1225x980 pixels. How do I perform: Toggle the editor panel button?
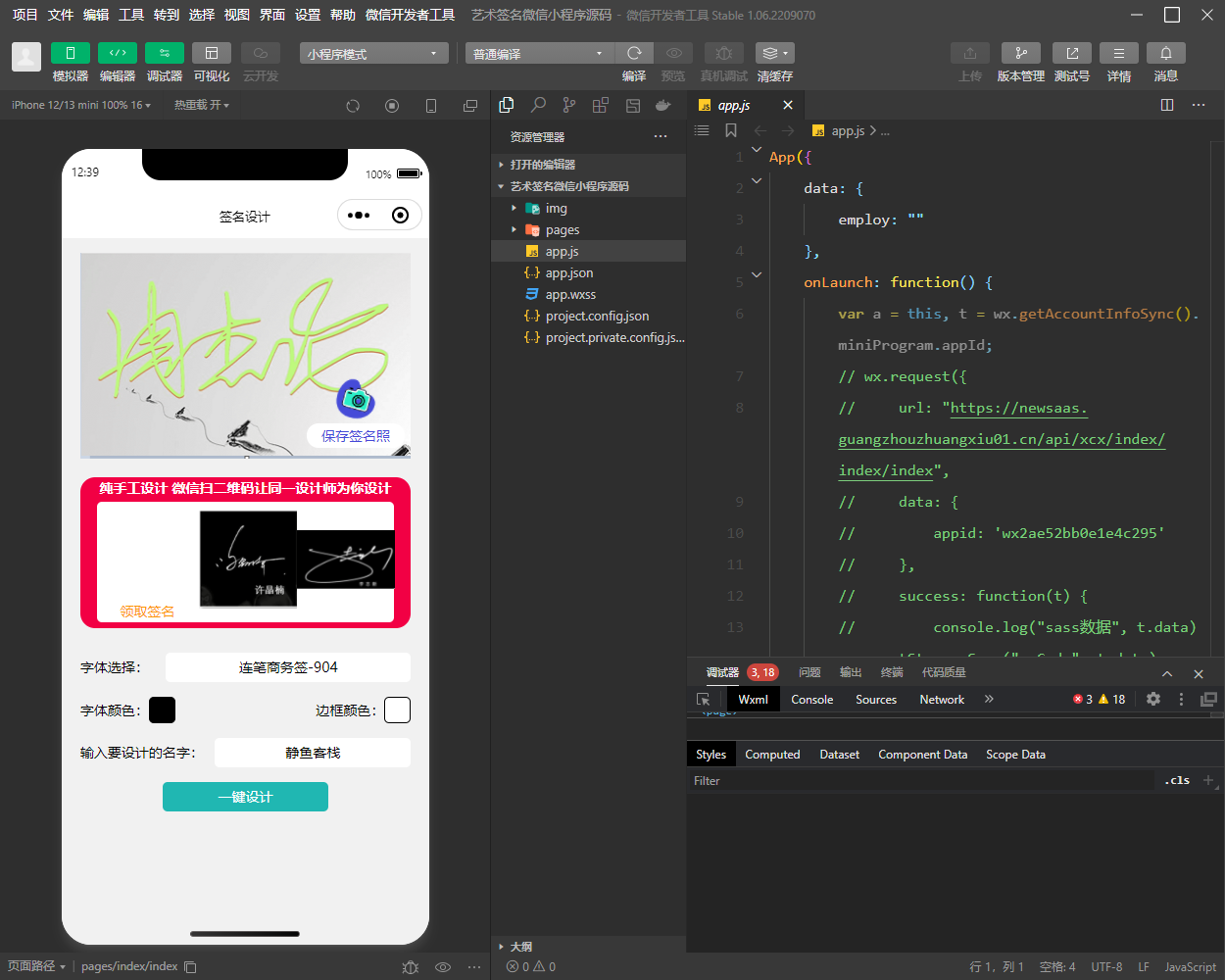click(x=117, y=53)
